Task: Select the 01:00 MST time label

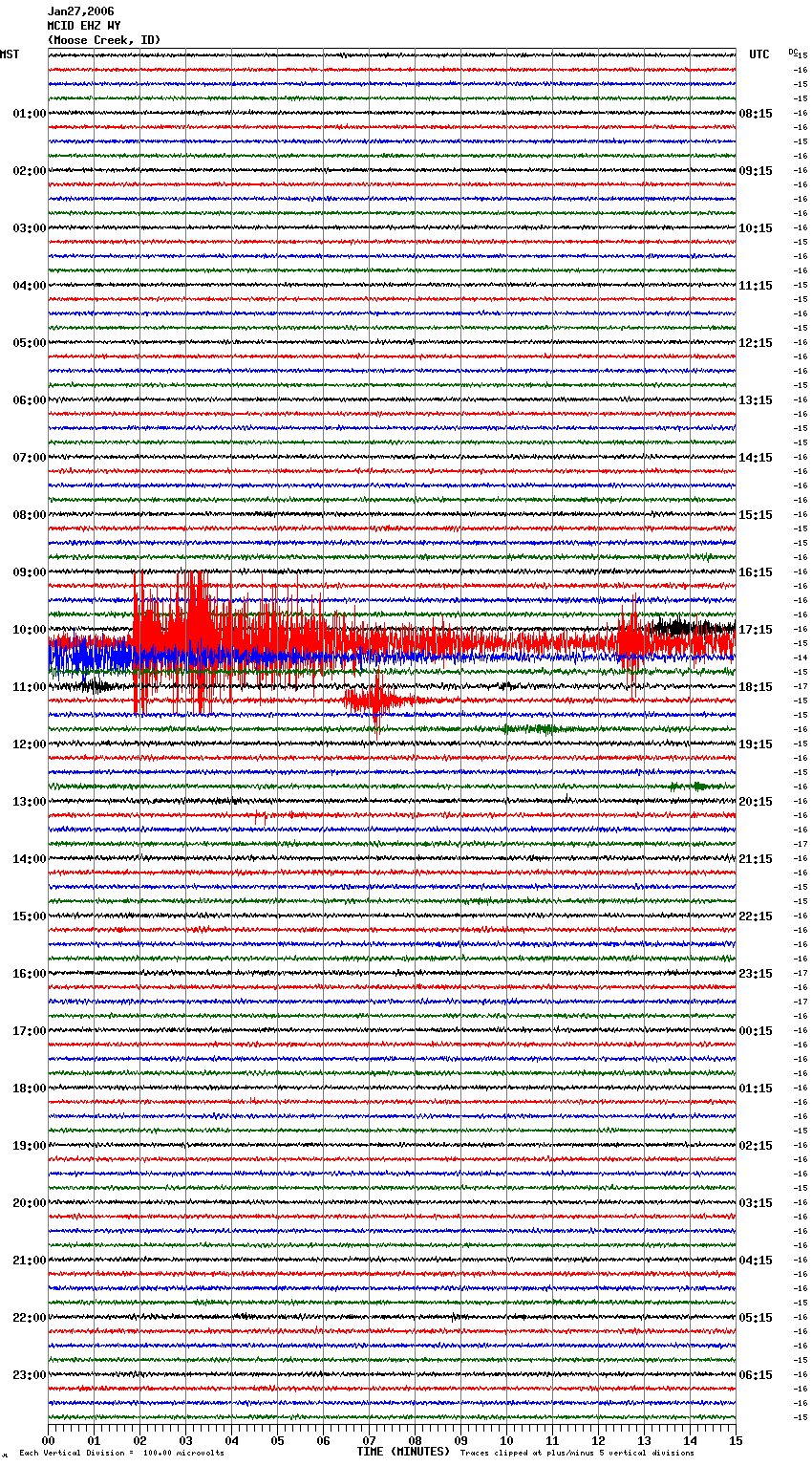Action: pyautogui.click(x=30, y=114)
